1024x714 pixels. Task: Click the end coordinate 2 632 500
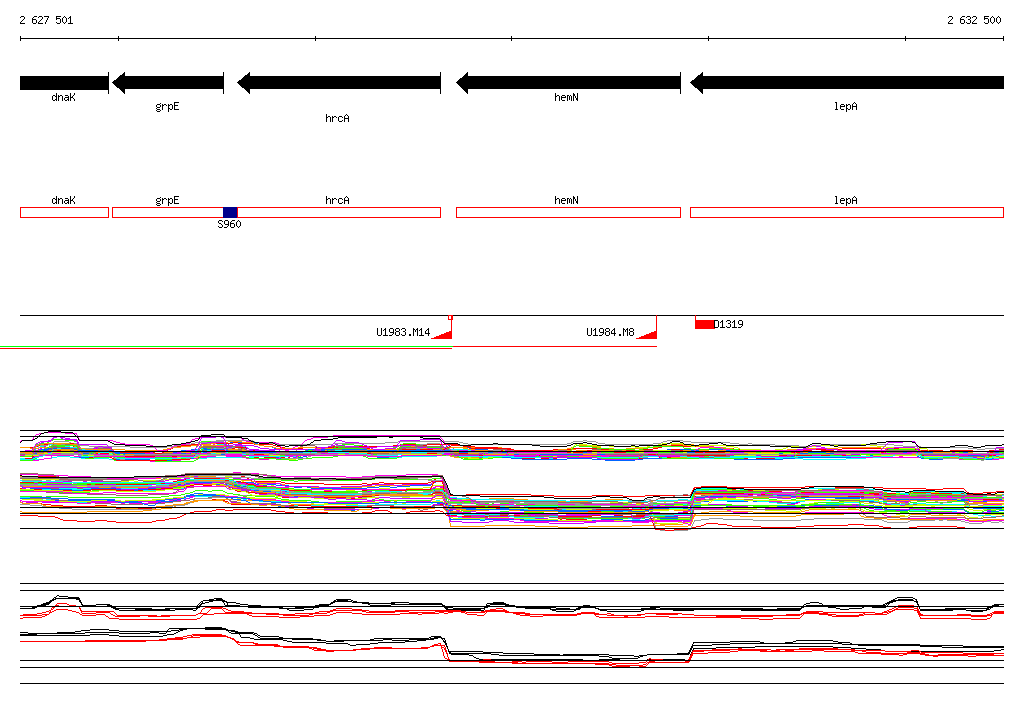pos(974,20)
